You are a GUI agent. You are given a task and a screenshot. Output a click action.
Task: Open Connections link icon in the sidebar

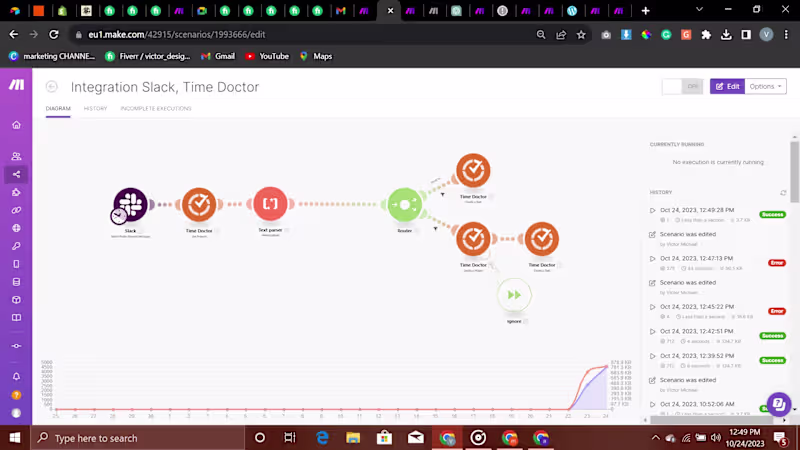click(x=16, y=210)
